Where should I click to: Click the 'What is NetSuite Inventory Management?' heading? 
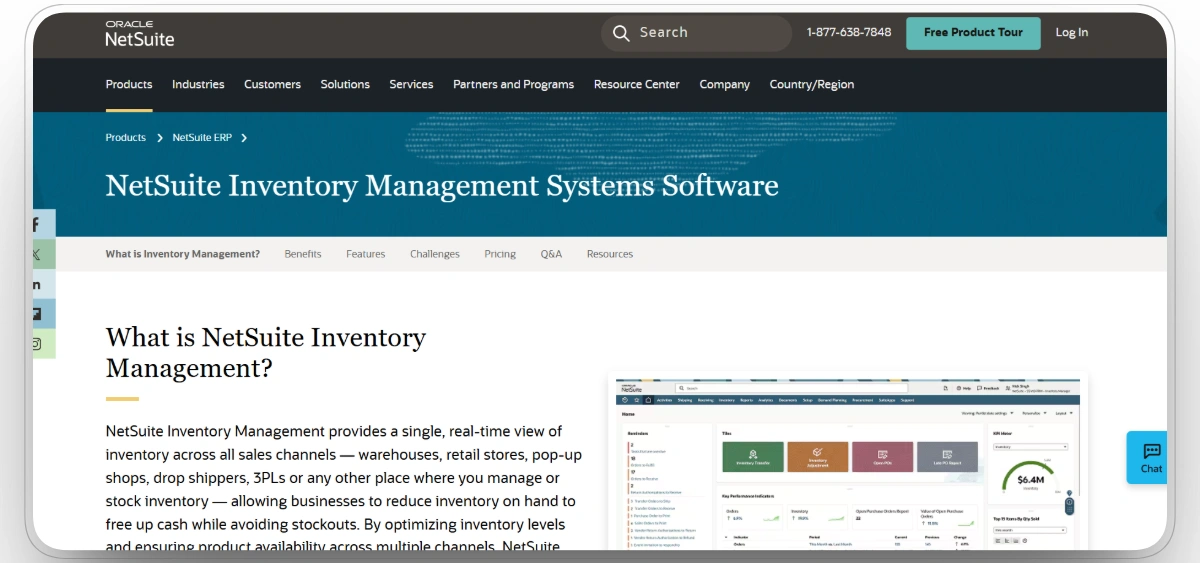tap(266, 353)
